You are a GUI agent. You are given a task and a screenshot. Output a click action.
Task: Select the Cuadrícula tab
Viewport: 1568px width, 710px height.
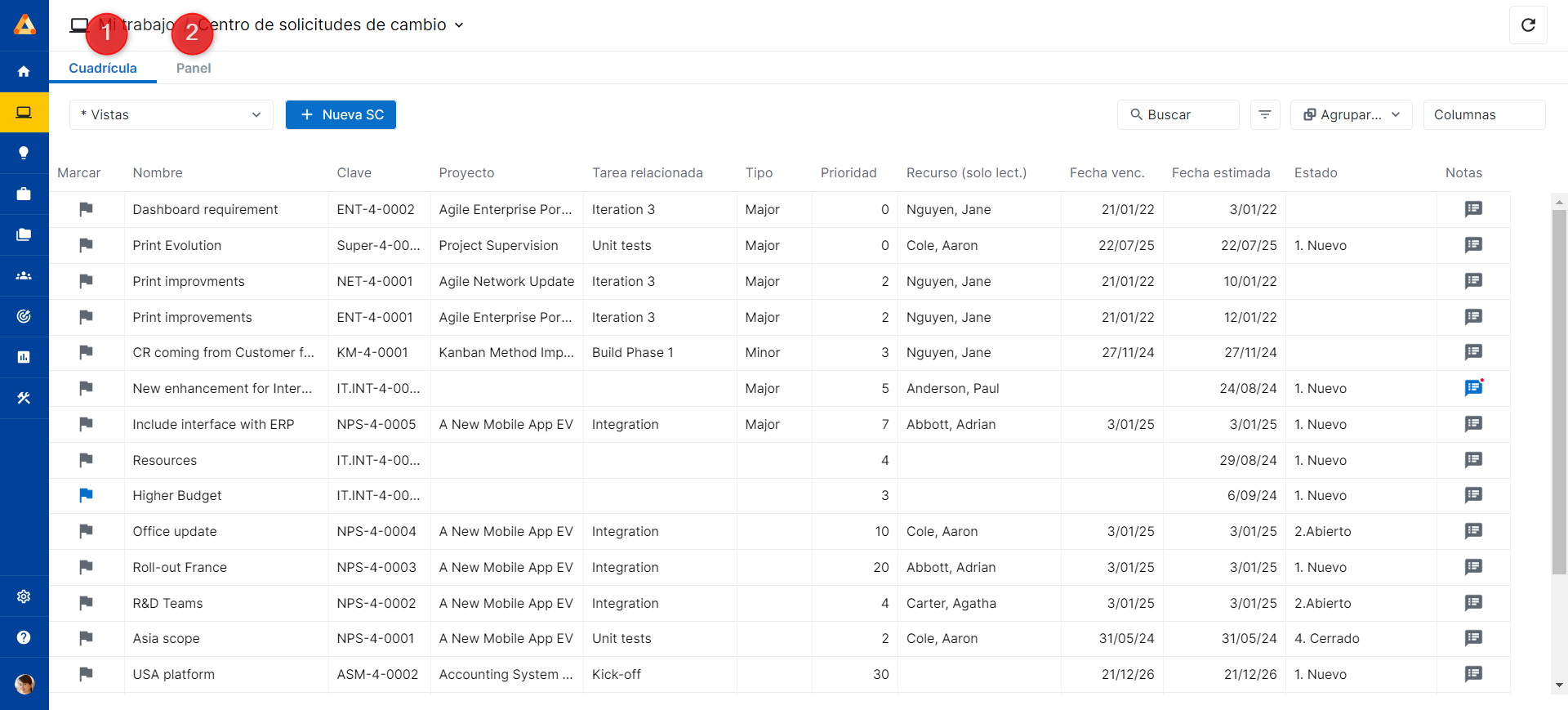pyautogui.click(x=103, y=69)
